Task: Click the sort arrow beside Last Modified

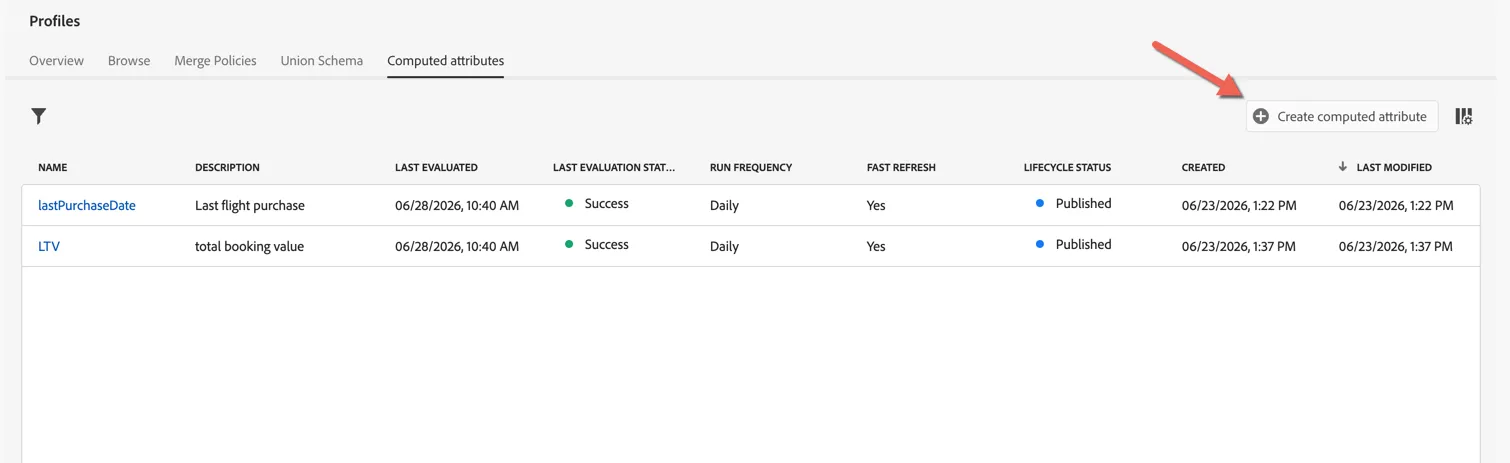Action: (x=1343, y=167)
